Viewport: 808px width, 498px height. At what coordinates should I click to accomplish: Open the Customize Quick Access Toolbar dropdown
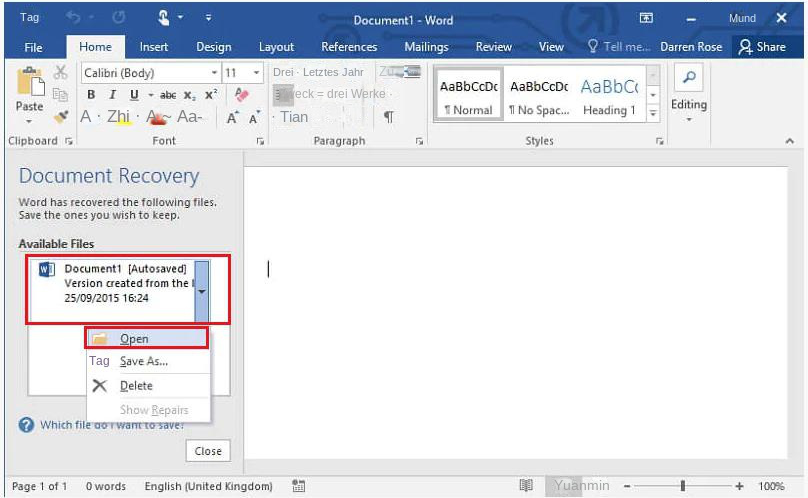tap(208, 18)
